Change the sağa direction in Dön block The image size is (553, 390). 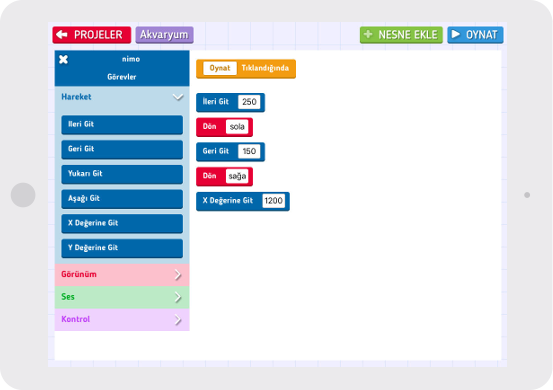click(x=237, y=176)
